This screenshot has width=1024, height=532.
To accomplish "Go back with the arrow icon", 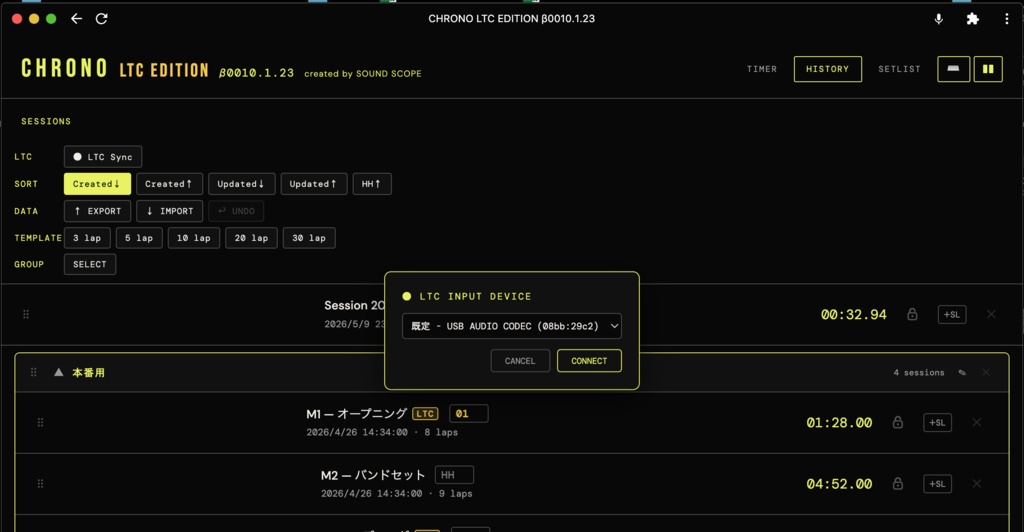I will tap(76, 19).
